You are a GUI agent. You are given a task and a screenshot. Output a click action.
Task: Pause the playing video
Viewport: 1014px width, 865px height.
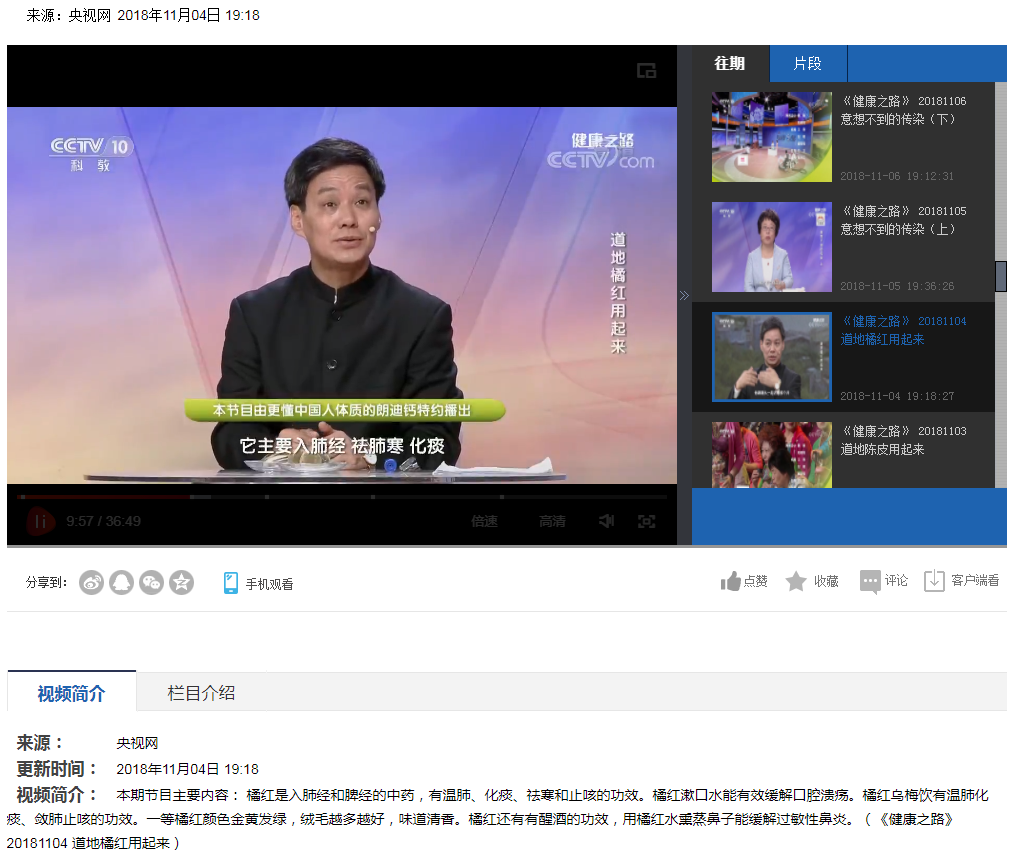point(39,520)
